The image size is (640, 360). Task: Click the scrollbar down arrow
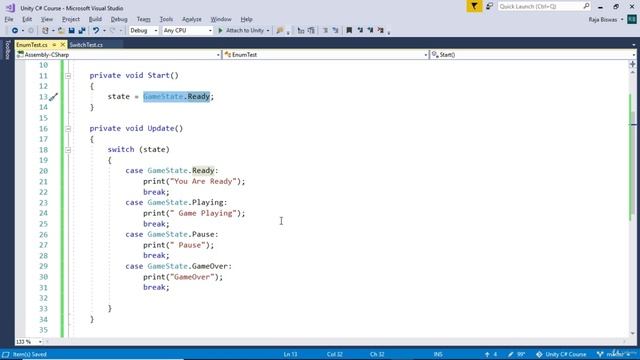pyautogui.click(x=633, y=333)
